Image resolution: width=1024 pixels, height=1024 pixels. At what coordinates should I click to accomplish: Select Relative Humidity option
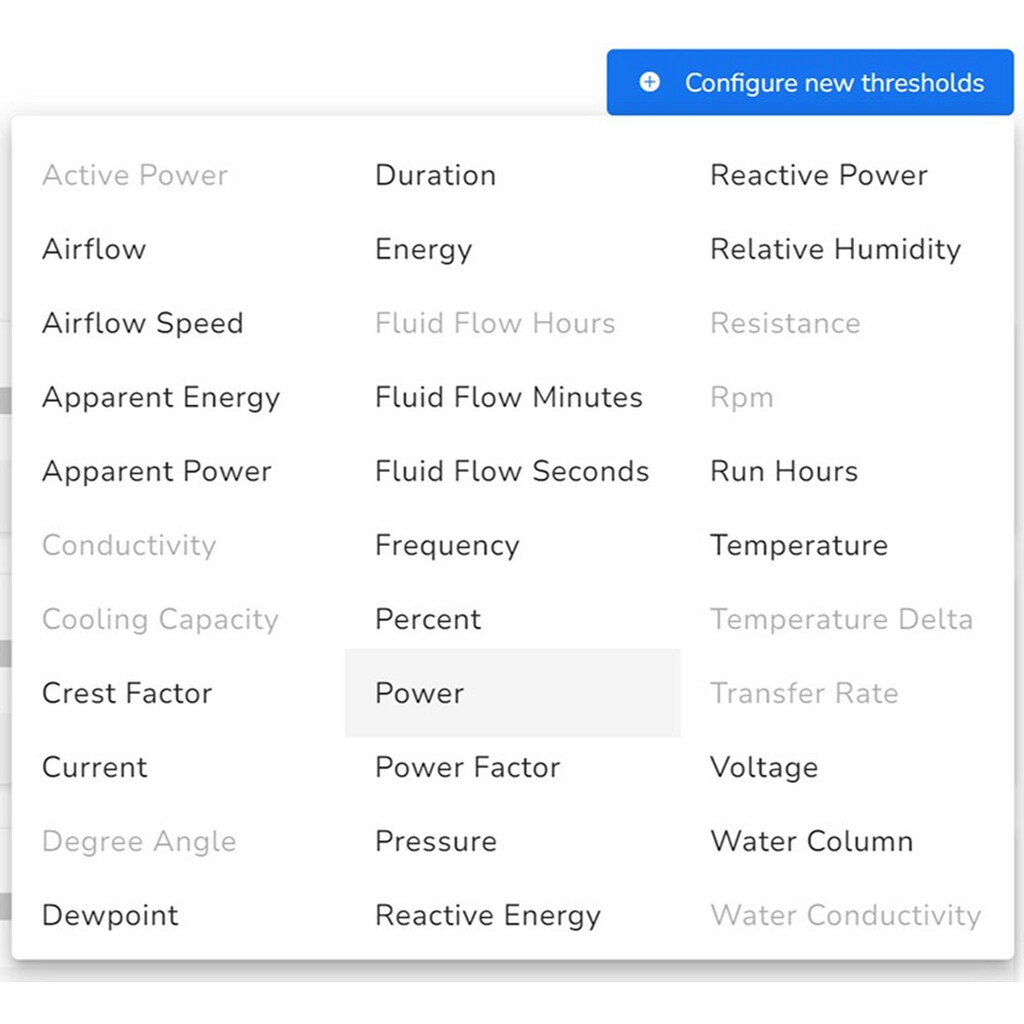(836, 250)
